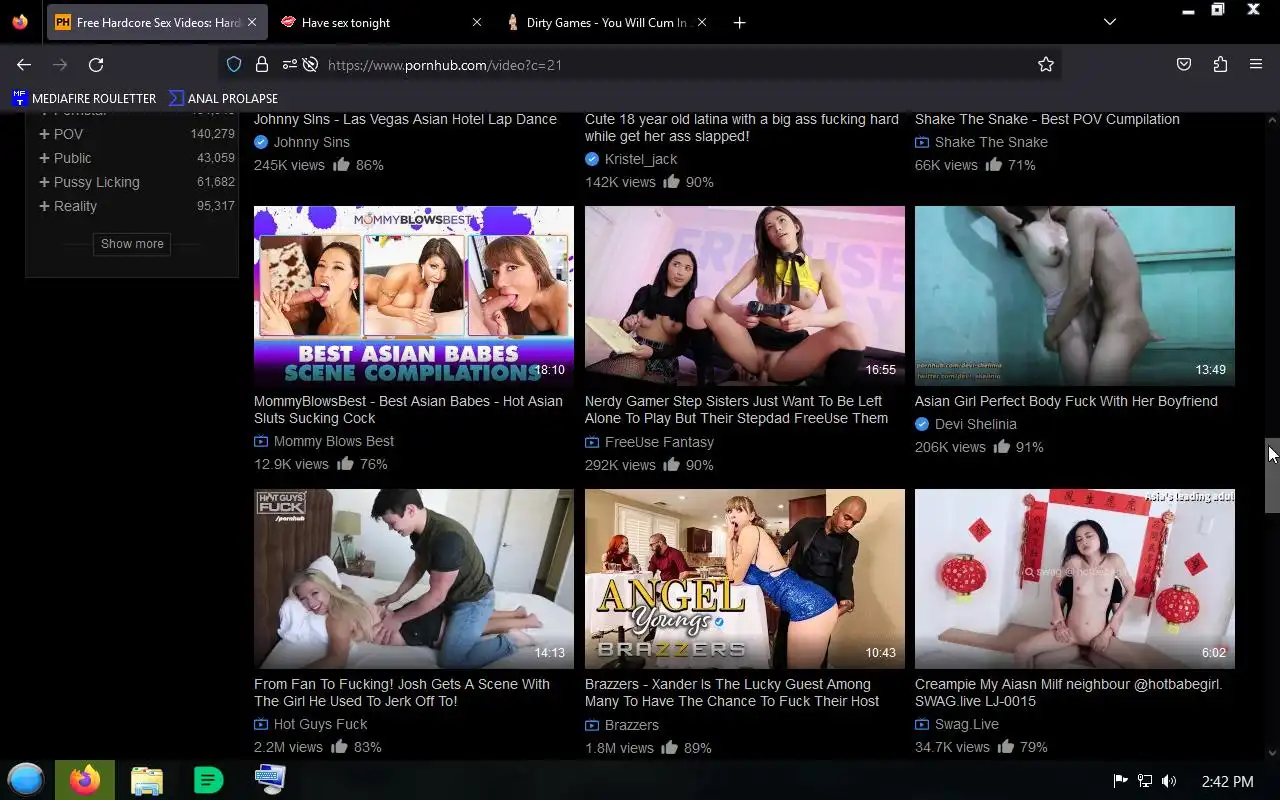This screenshot has height=800, width=1280.
Task: Click thumbs-up icon beside the 79% rating
Action: pos(1006,746)
